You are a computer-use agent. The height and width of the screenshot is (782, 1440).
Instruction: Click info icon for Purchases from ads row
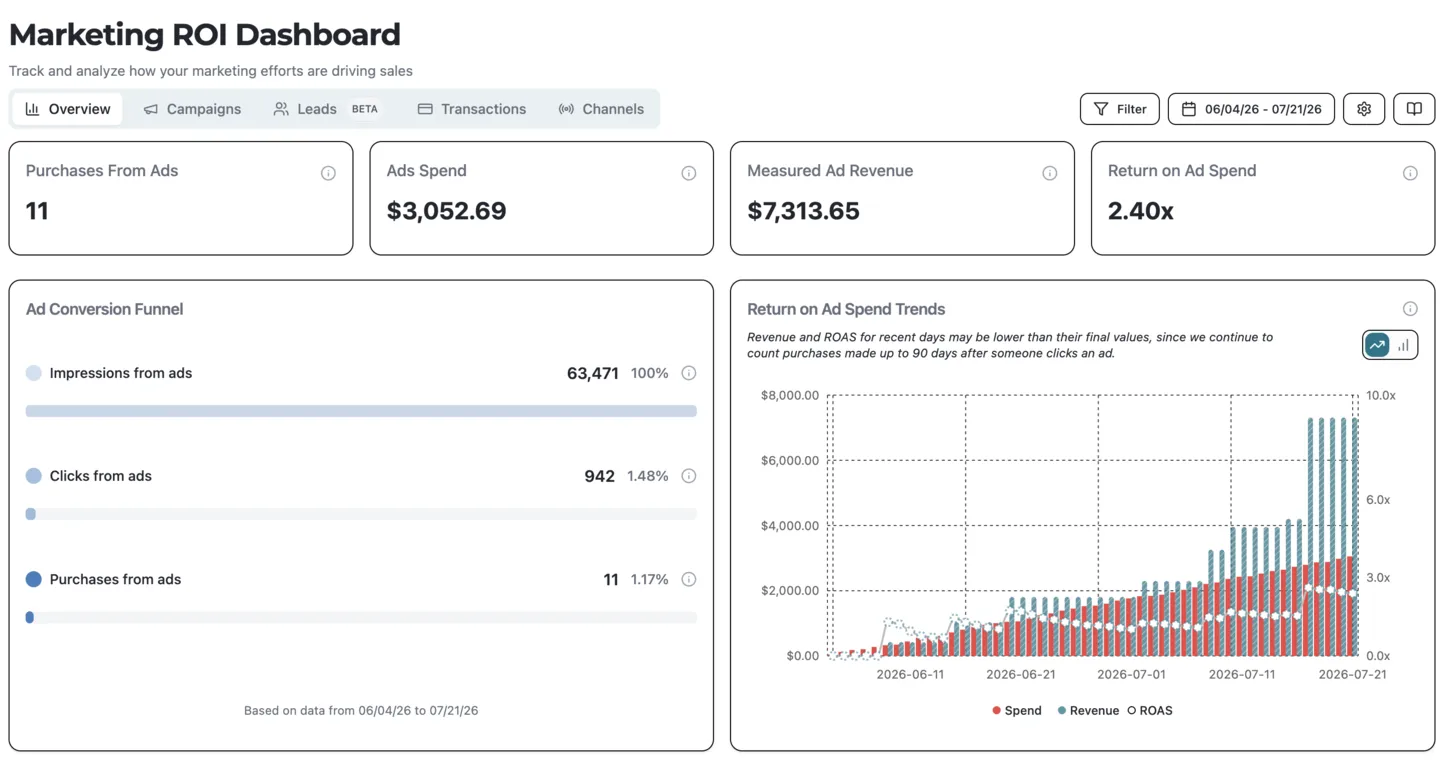click(x=689, y=579)
